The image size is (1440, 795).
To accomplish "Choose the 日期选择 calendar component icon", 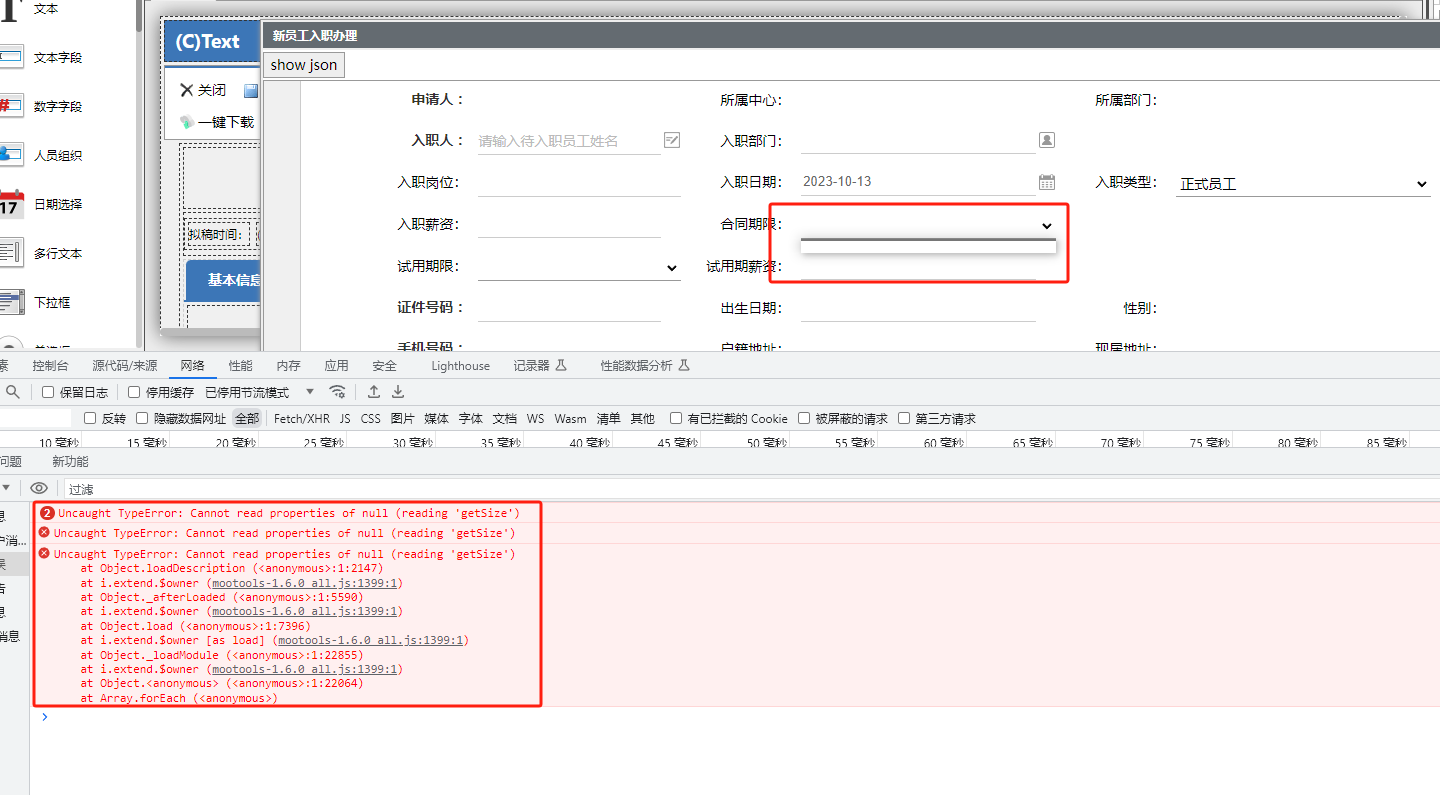I will 11,204.
